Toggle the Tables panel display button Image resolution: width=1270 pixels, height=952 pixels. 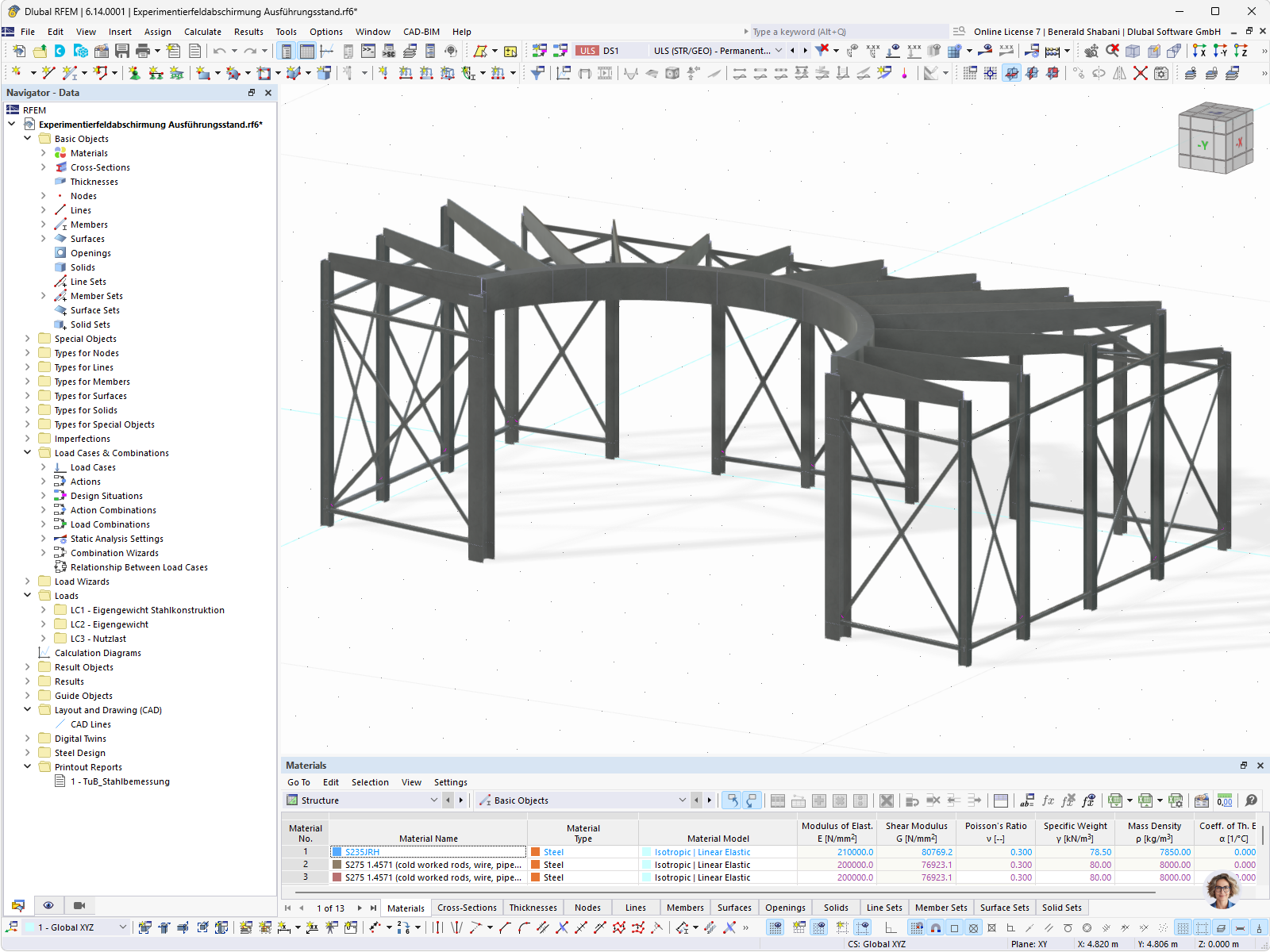click(306, 51)
